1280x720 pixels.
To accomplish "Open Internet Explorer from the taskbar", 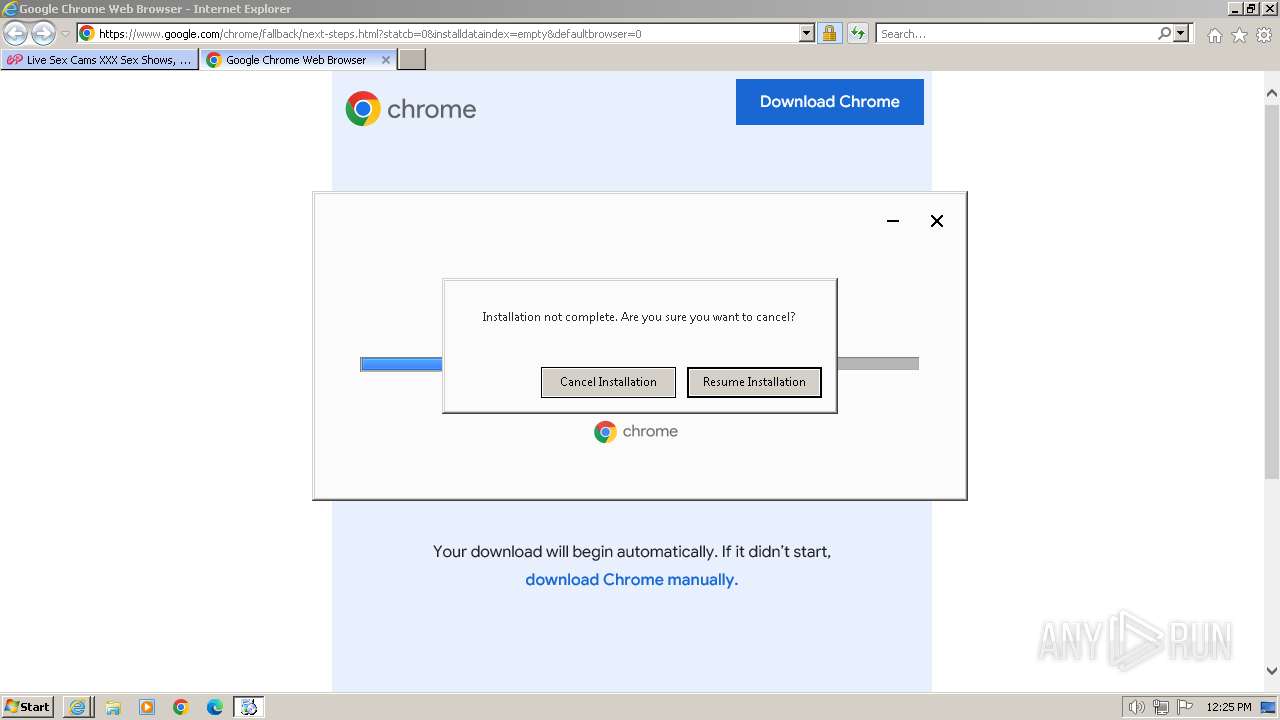I will click(x=77, y=707).
